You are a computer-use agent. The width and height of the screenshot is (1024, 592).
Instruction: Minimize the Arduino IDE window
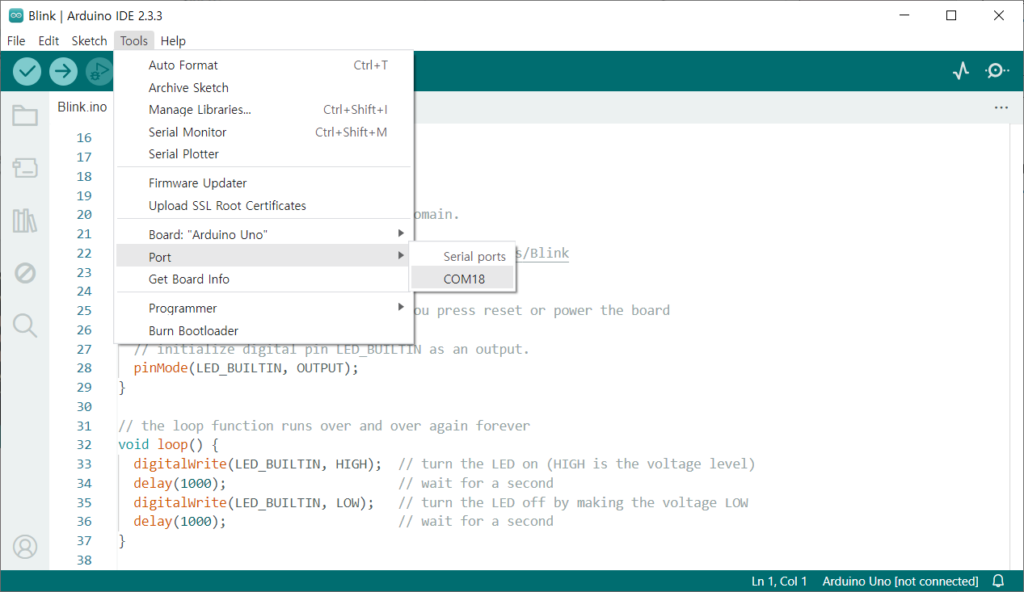904,15
